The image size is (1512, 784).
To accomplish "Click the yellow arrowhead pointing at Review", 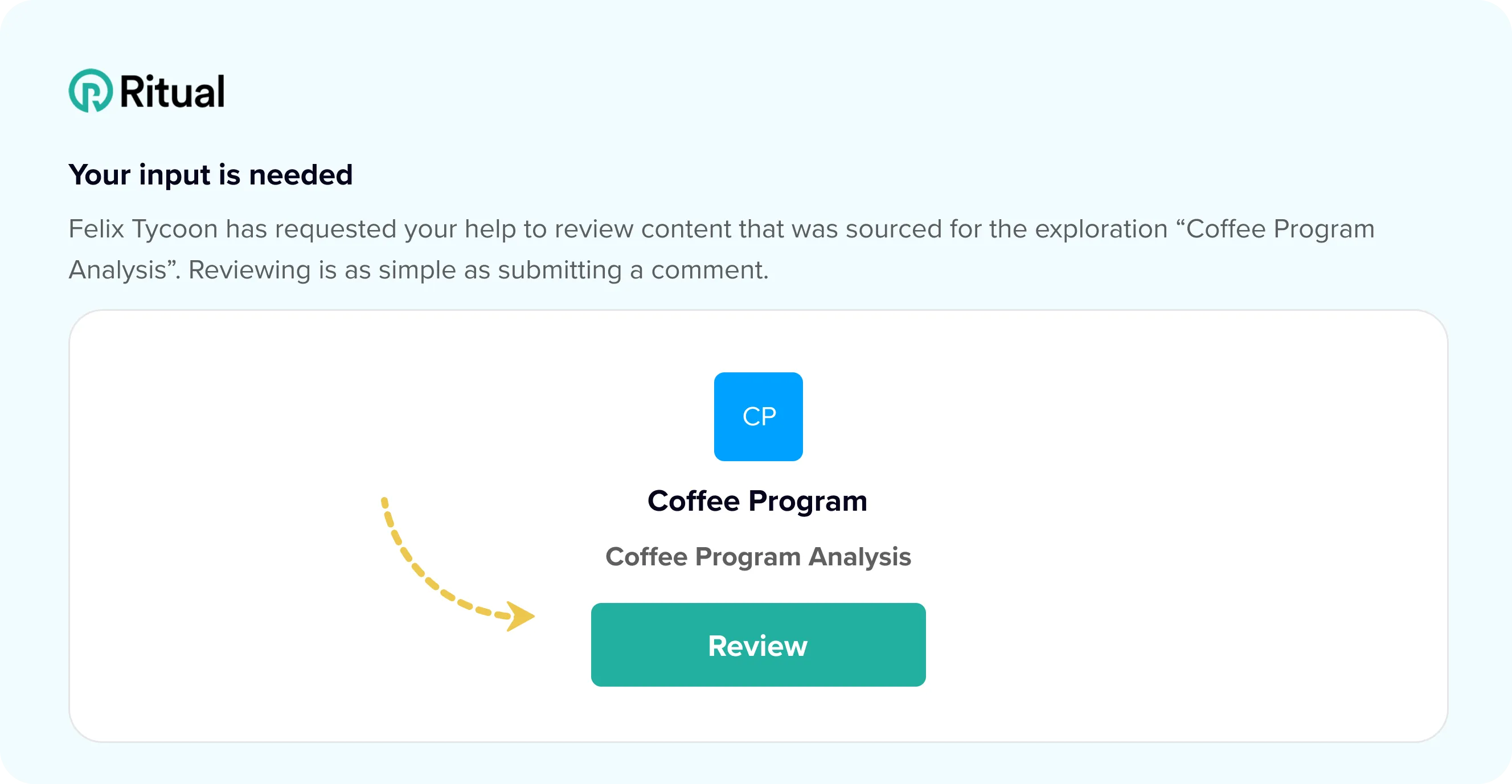I will point(520,616).
